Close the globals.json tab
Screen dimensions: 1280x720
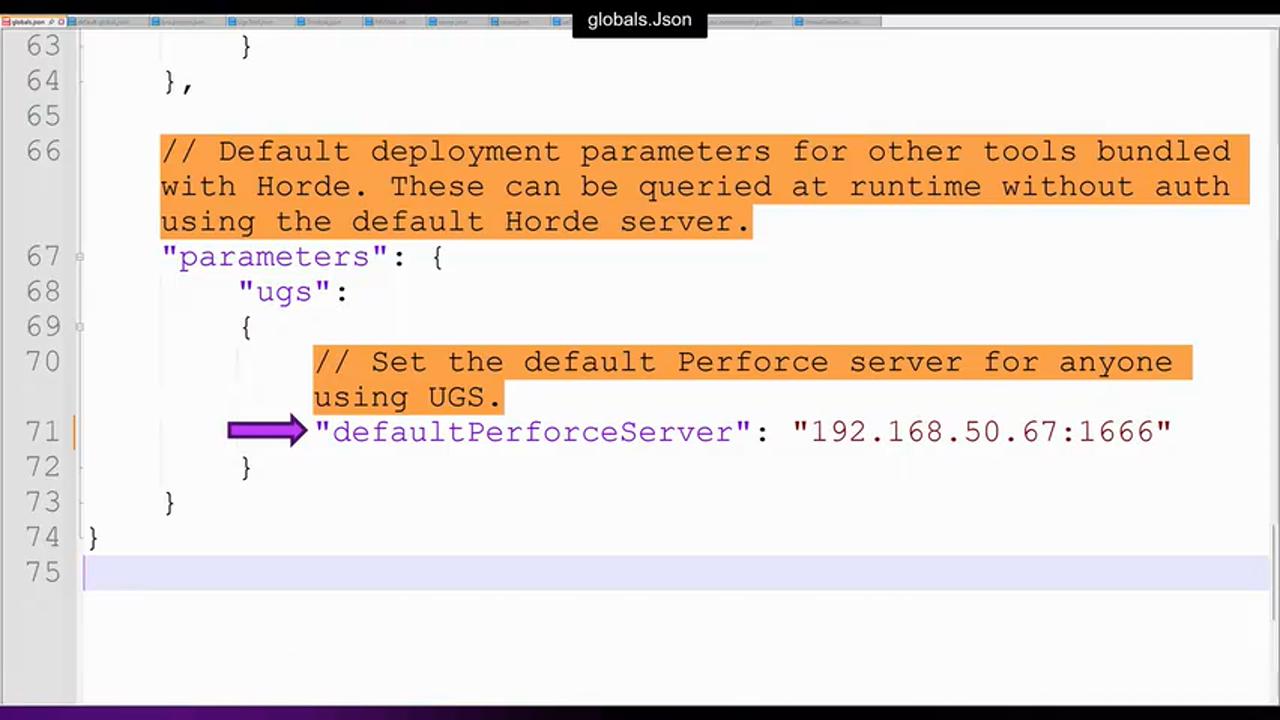(61, 21)
